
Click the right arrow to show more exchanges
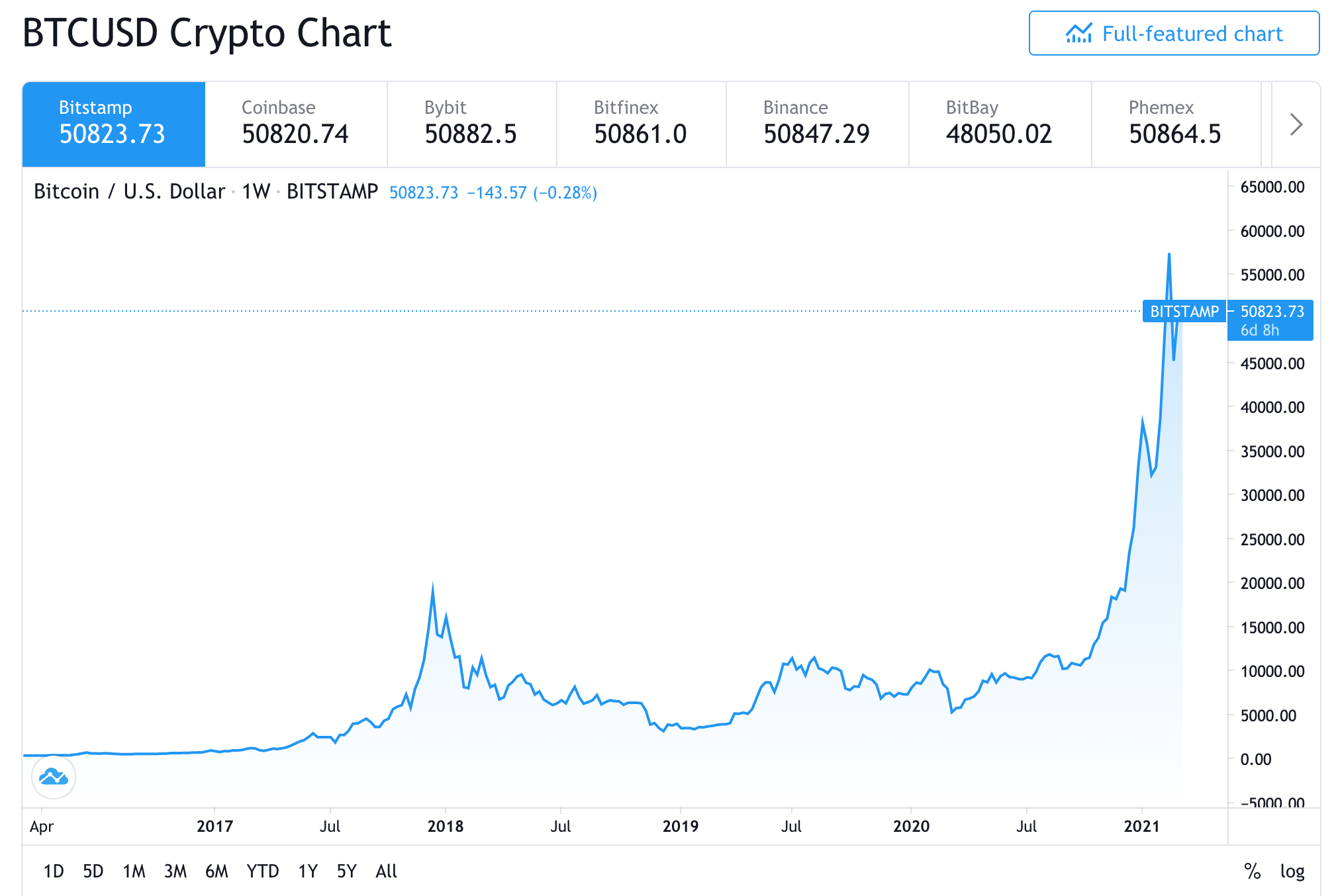tap(1296, 124)
